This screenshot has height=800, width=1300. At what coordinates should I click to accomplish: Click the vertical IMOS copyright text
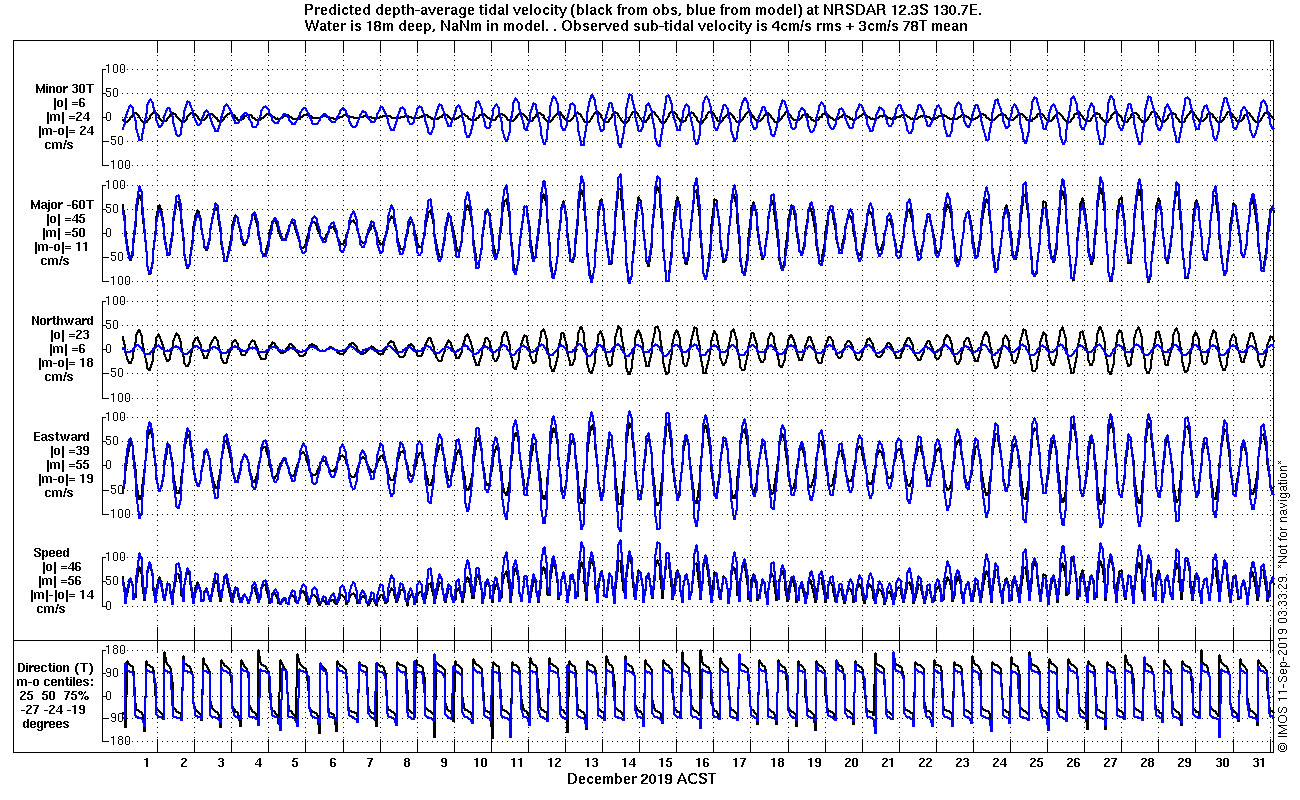[1281, 605]
